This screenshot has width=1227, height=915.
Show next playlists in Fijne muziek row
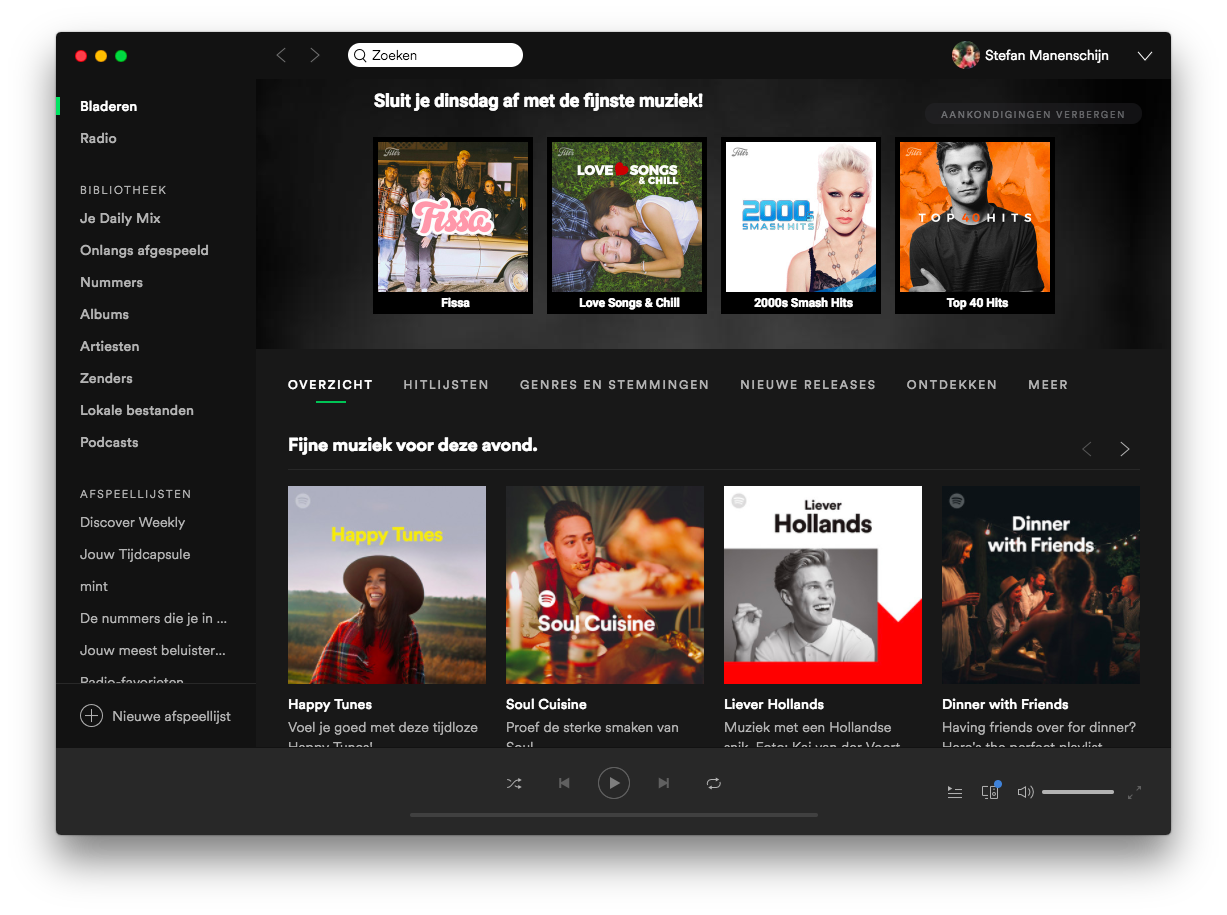(x=1125, y=449)
